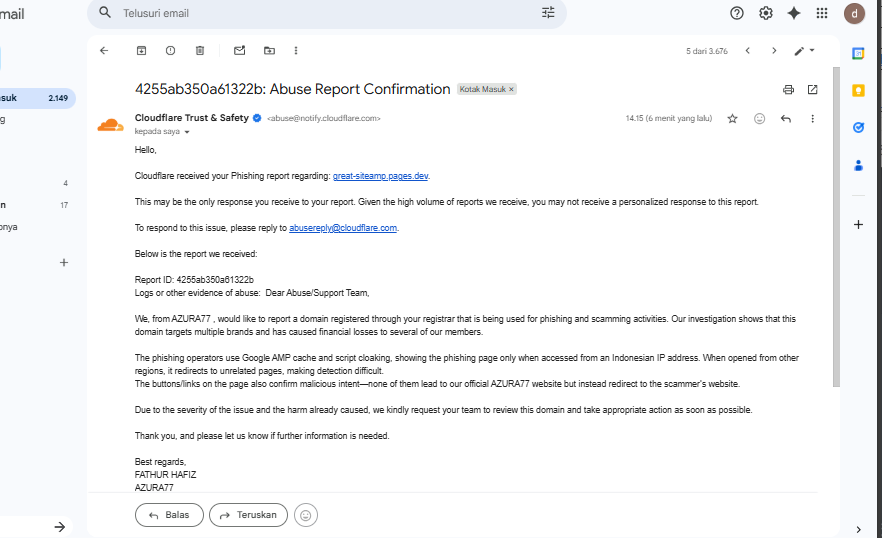Open the Move to folder icon
882x538 pixels.
pos(269,51)
